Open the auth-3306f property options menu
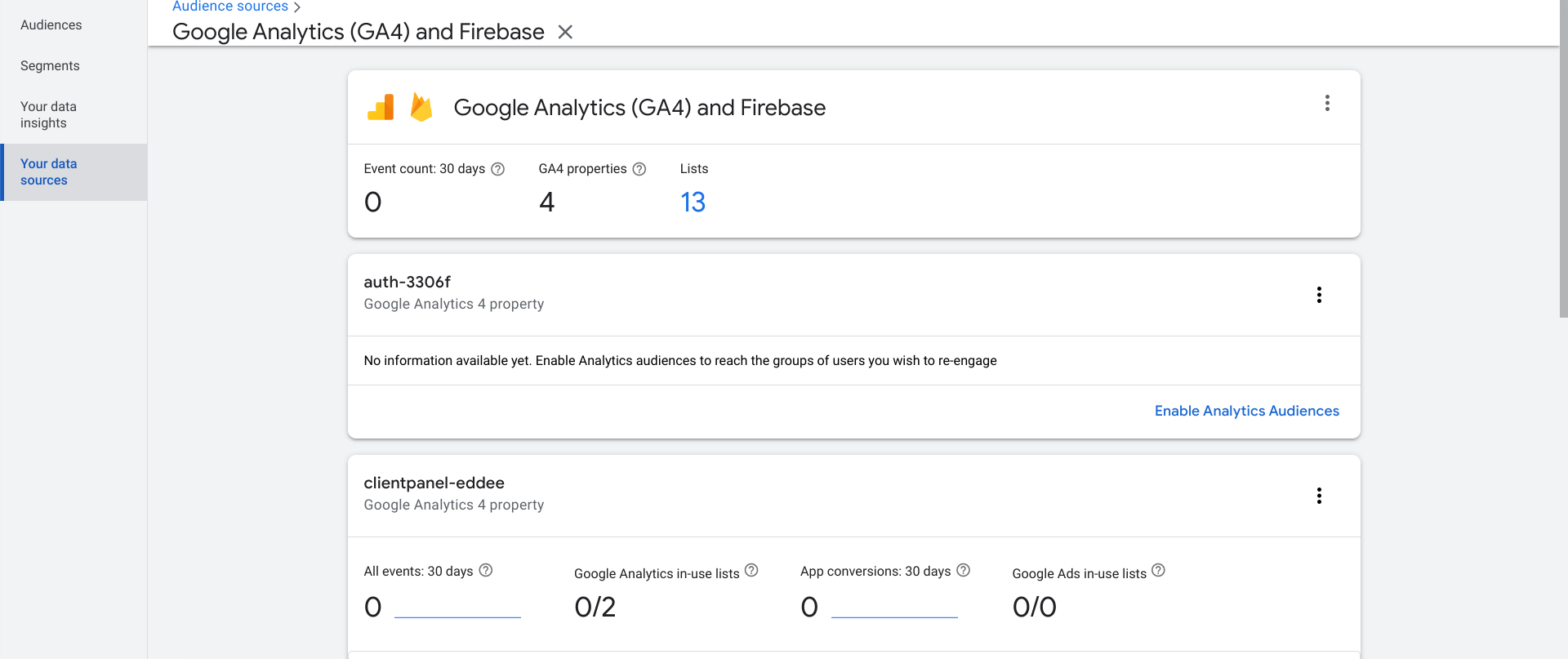Screen dimensions: 1568x659 1319,295
